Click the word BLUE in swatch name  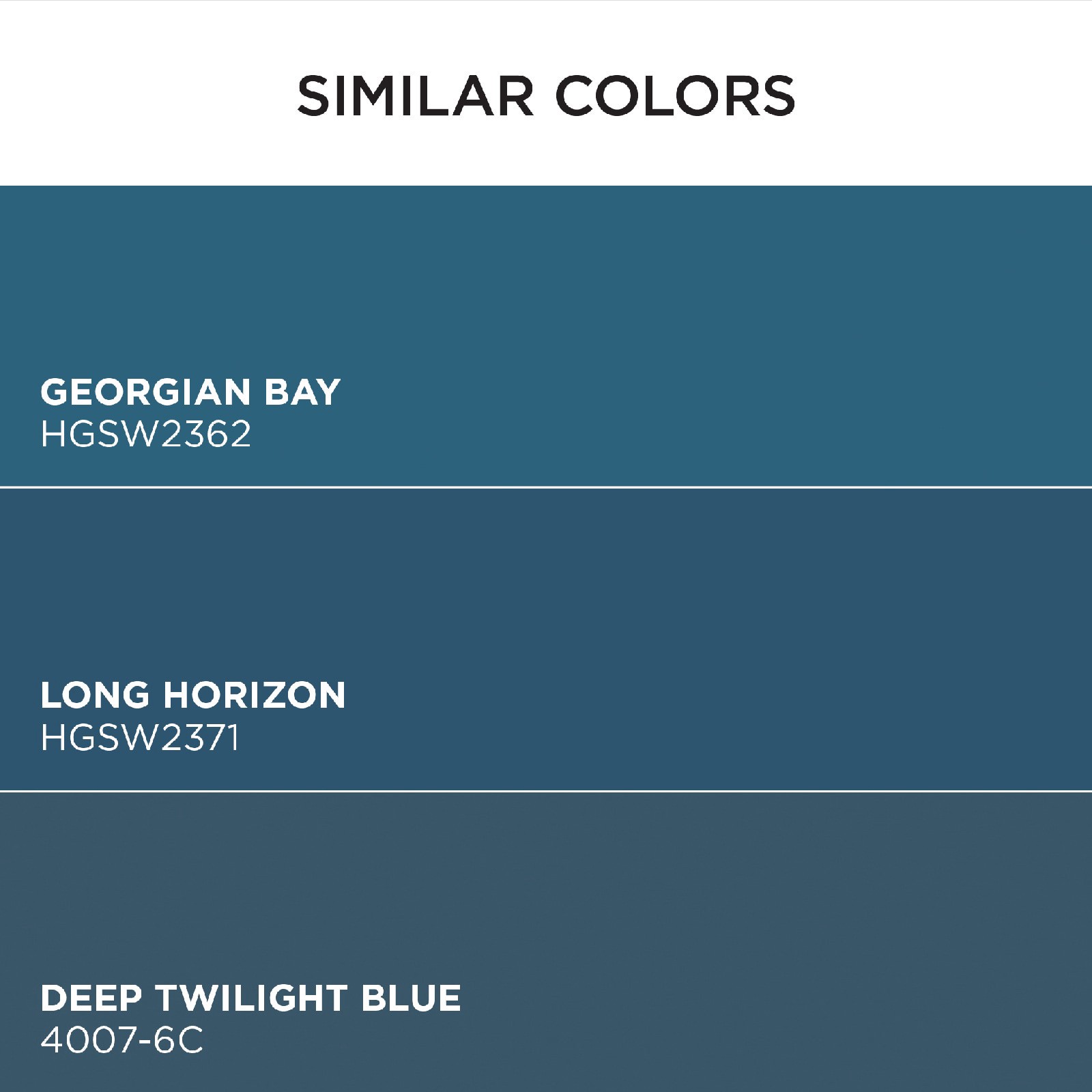pyautogui.click(x=411, y=998)
